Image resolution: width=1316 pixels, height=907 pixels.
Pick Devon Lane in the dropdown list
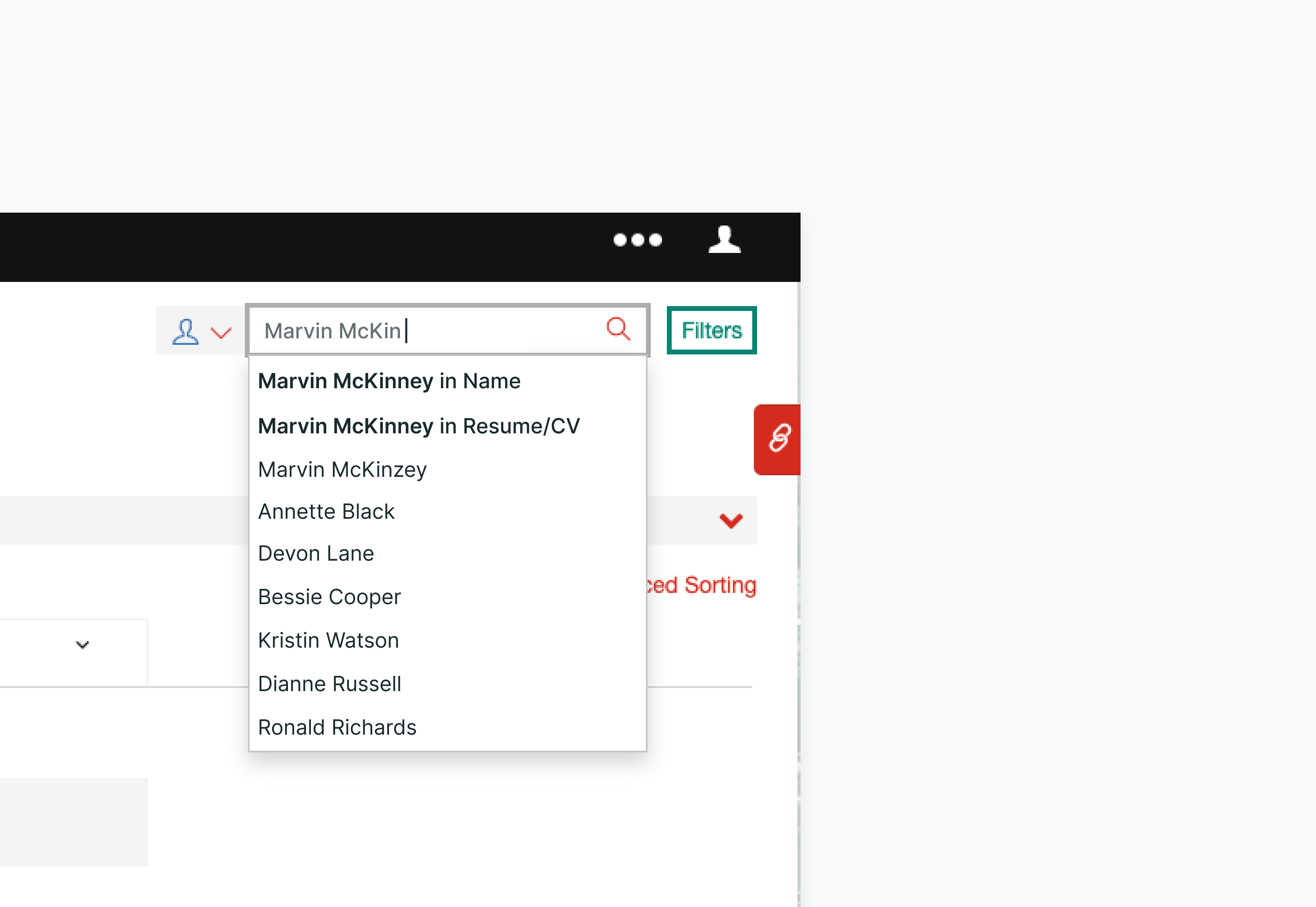[316, 554]
